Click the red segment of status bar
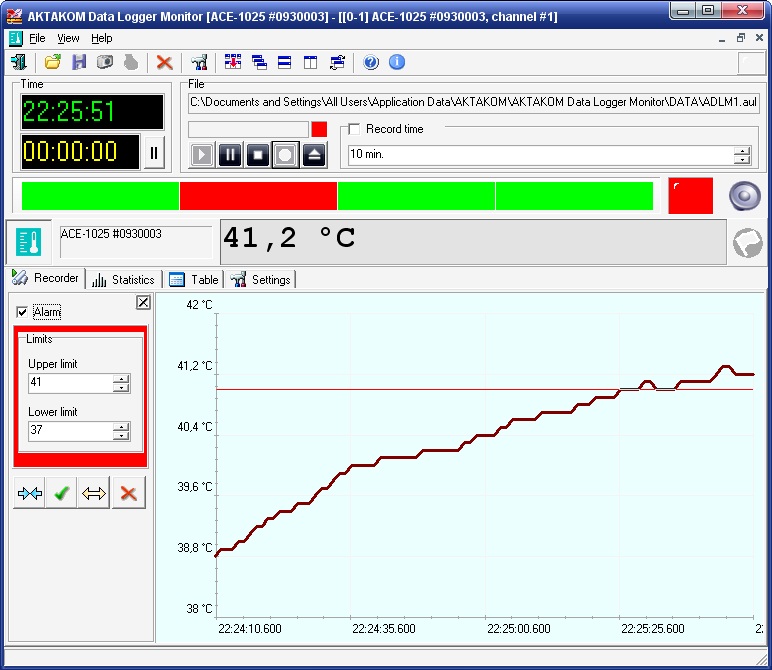This screenshot has height=670, width=772. [258, 196]
